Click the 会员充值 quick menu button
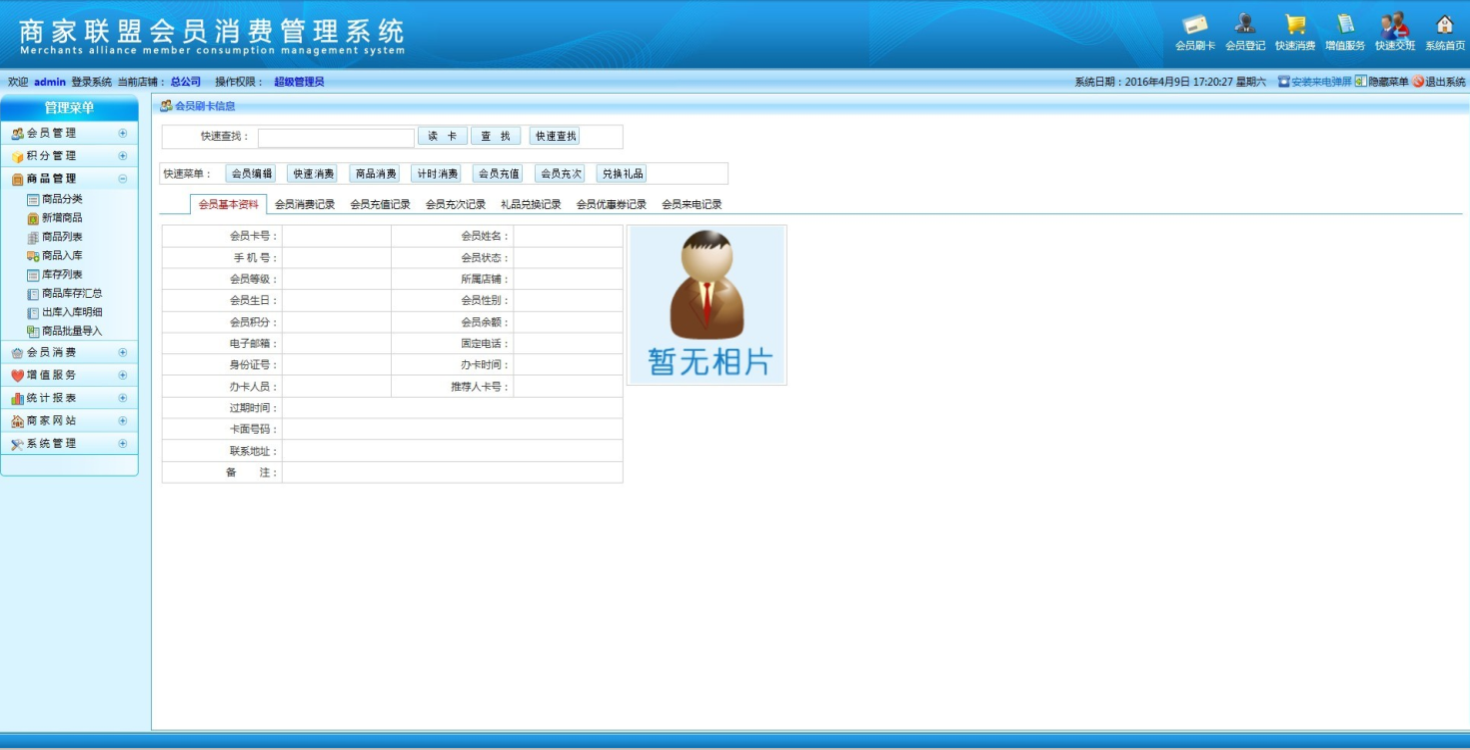This screenshot has height=750, width=1470. click(x=498, y=174)
